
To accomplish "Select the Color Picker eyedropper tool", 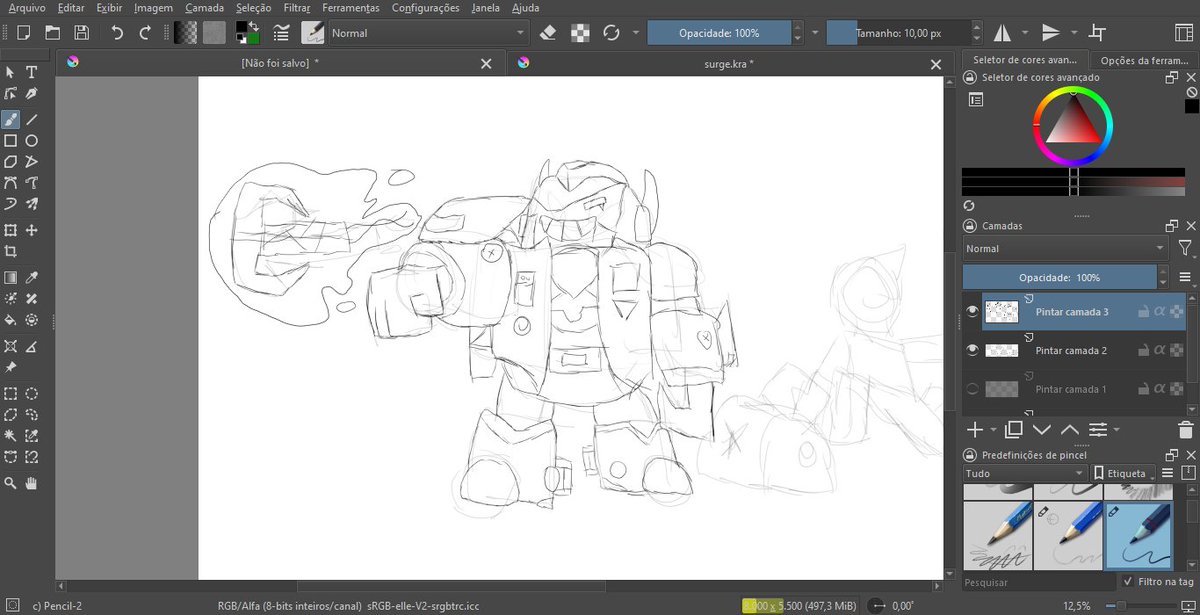I will (x=32, y=277).
